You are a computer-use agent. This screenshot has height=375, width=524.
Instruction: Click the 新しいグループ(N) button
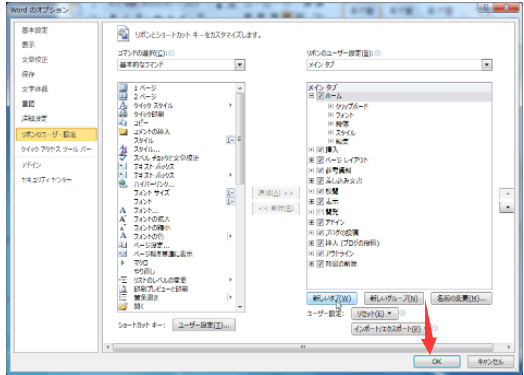tap(394, 298)
